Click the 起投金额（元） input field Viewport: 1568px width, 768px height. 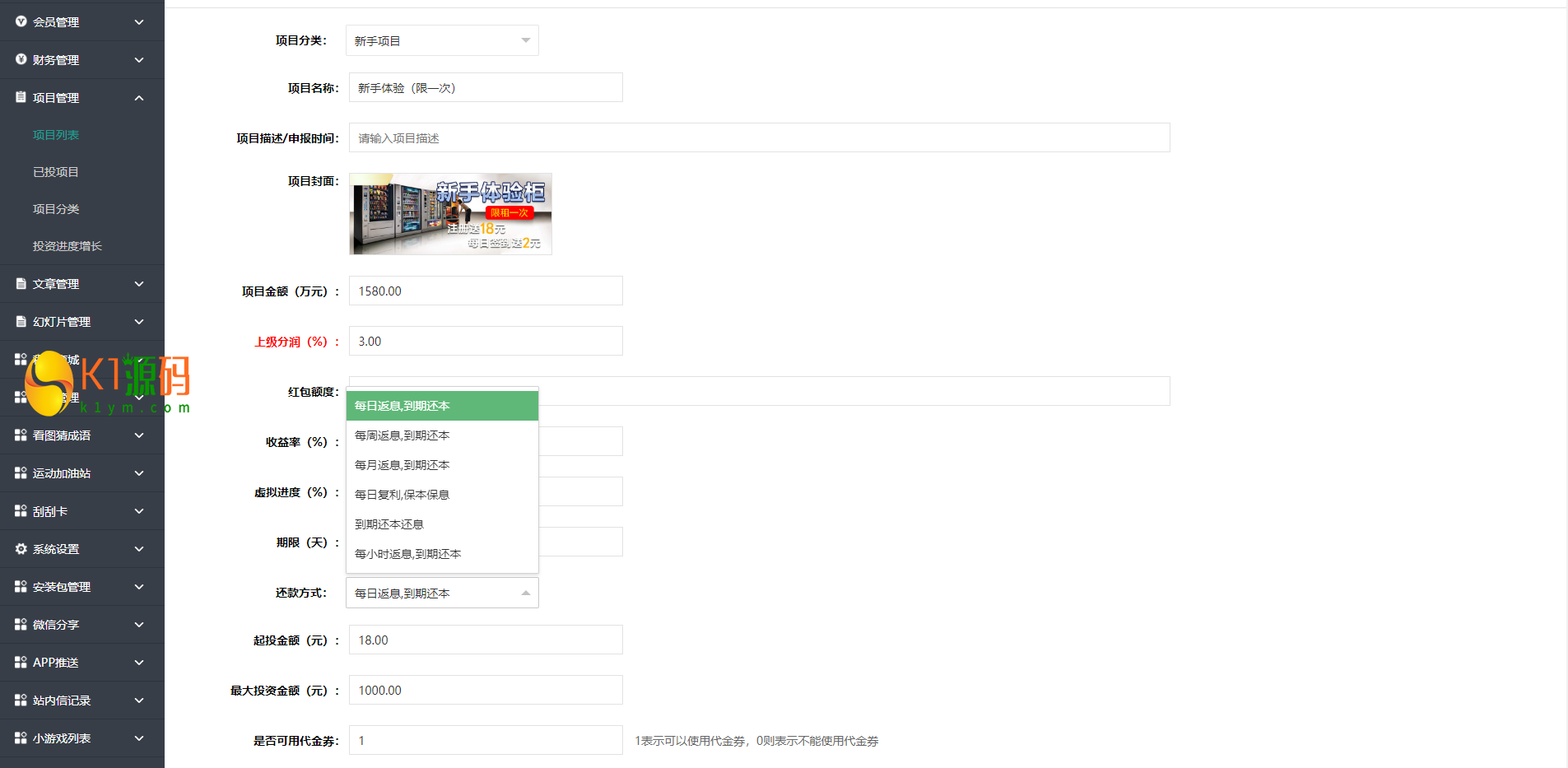(x=486, y=640)
